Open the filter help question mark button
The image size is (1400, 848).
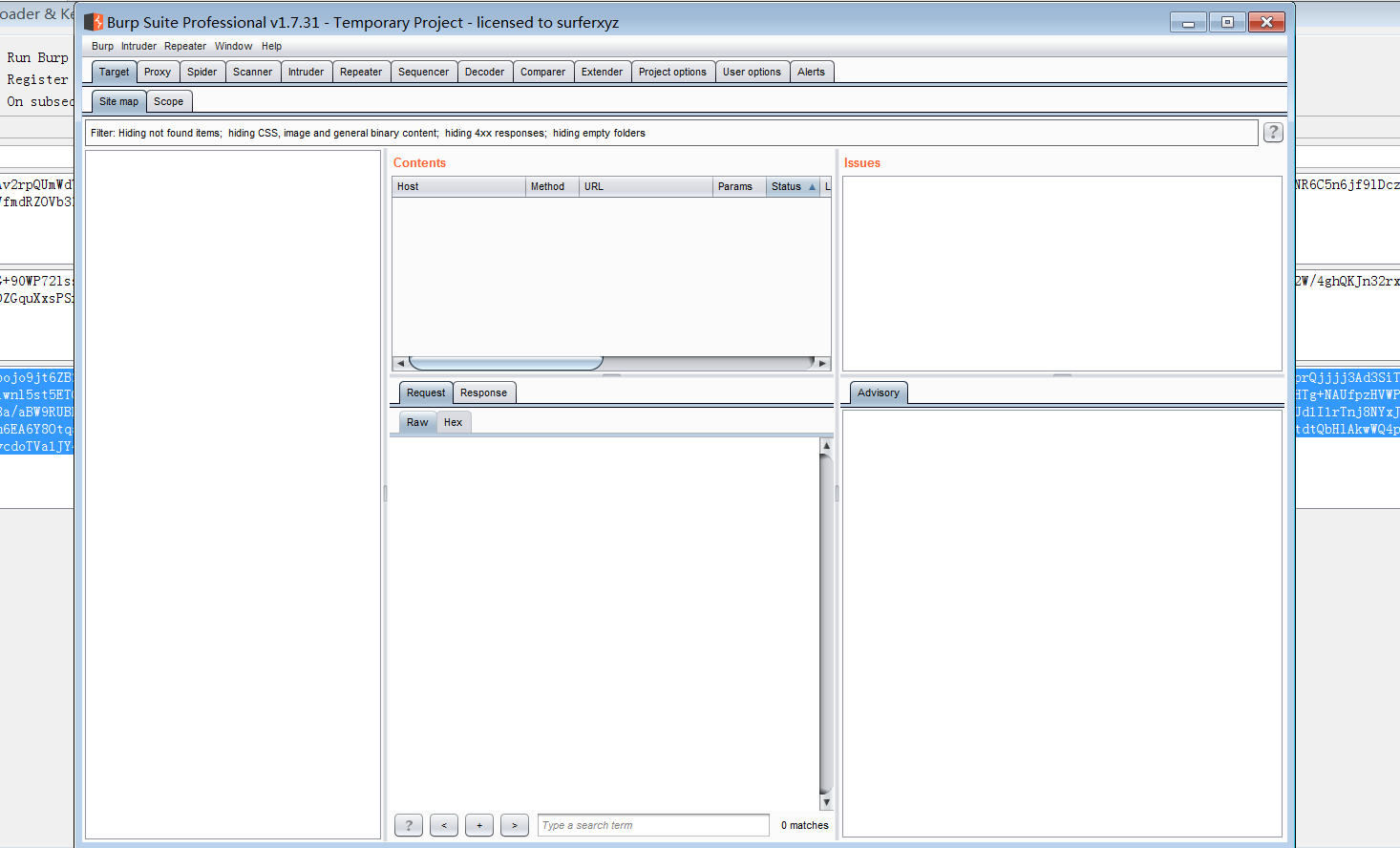coord(1273,133)
